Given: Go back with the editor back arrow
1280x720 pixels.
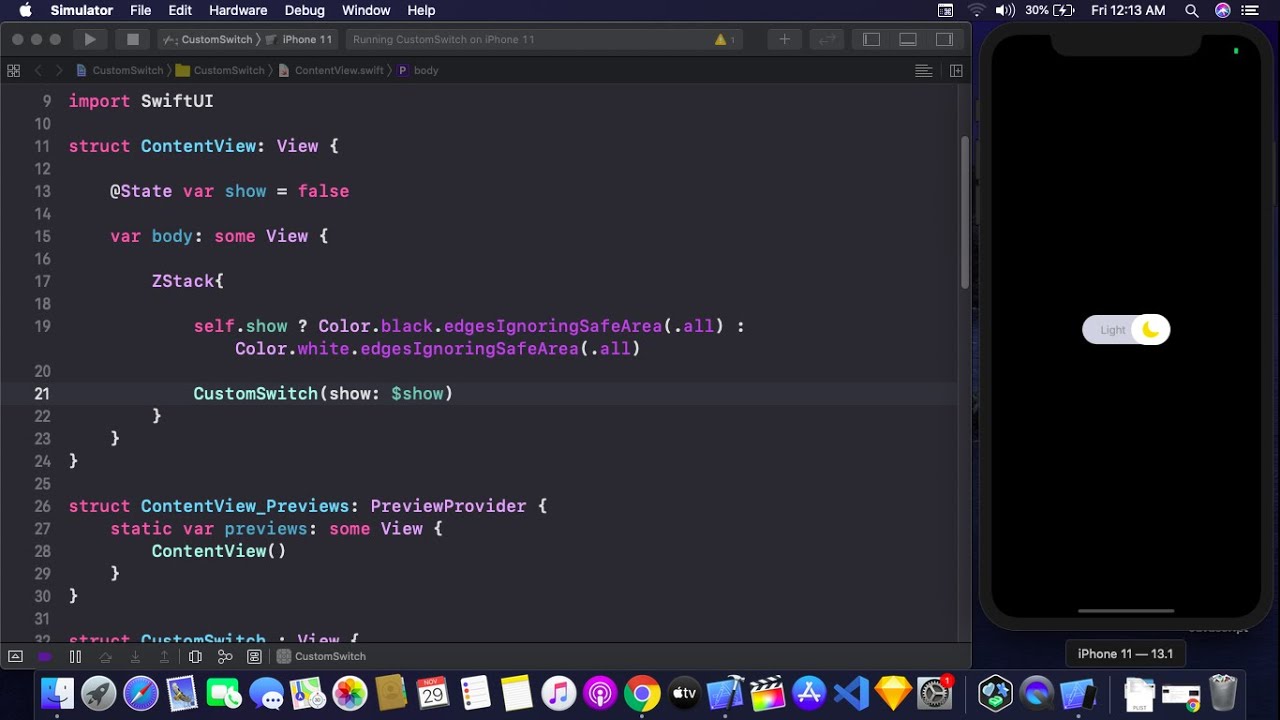Looking at the screenshot, I should 39,70.
